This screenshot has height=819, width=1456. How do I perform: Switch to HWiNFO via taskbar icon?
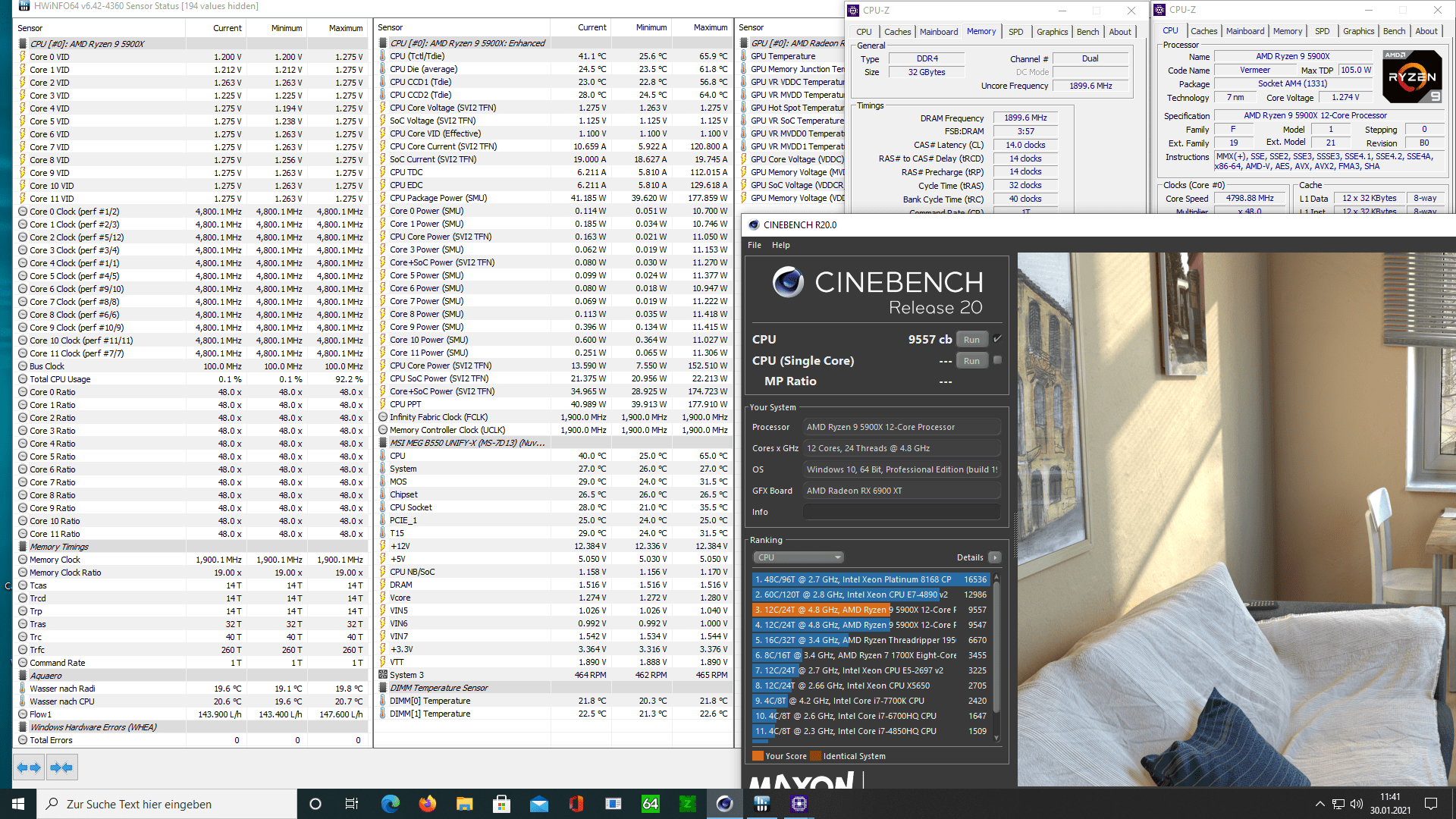[x=761, y=804]
